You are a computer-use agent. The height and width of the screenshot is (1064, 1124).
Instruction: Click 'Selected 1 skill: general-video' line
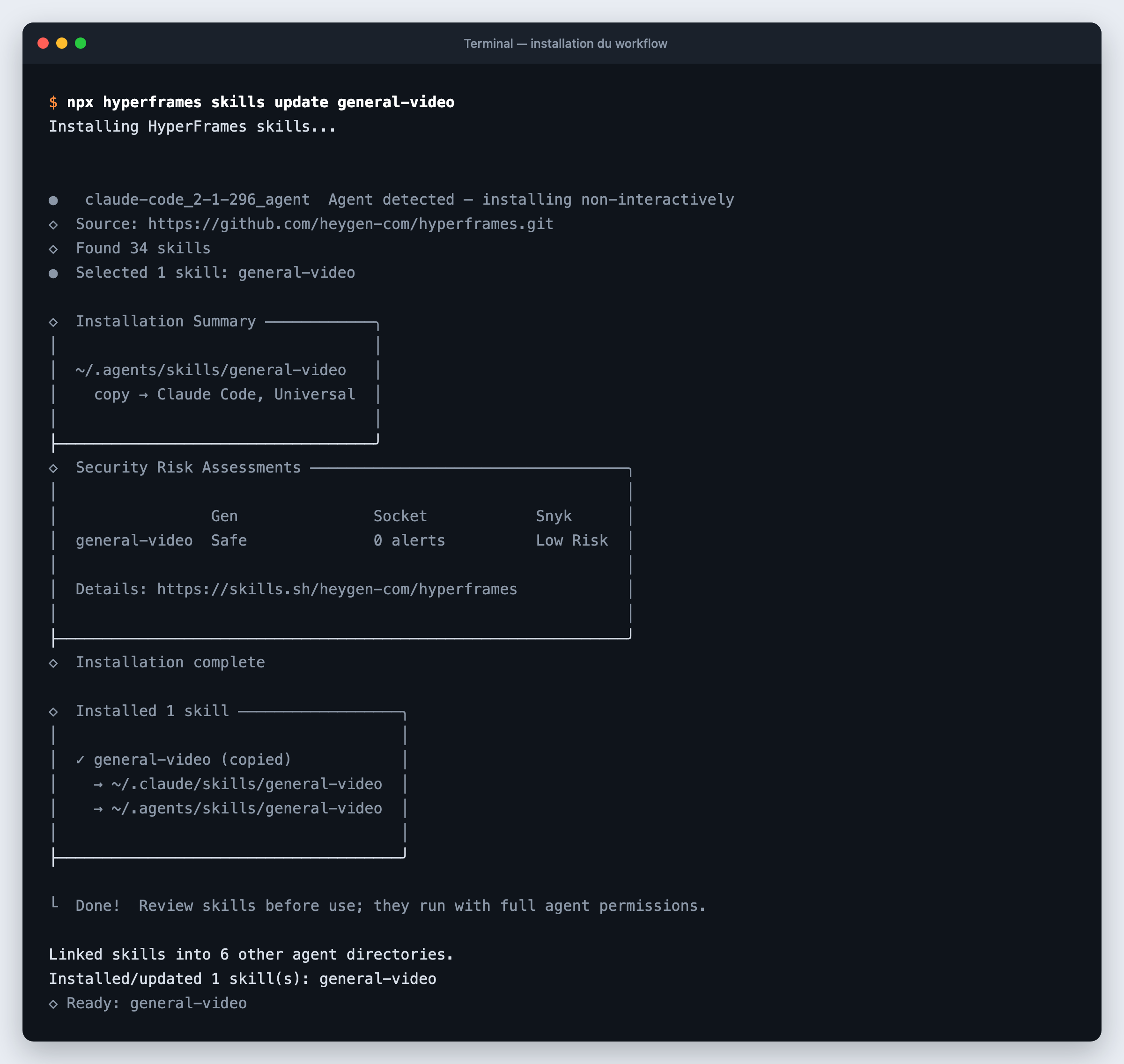tap(215, 273)
